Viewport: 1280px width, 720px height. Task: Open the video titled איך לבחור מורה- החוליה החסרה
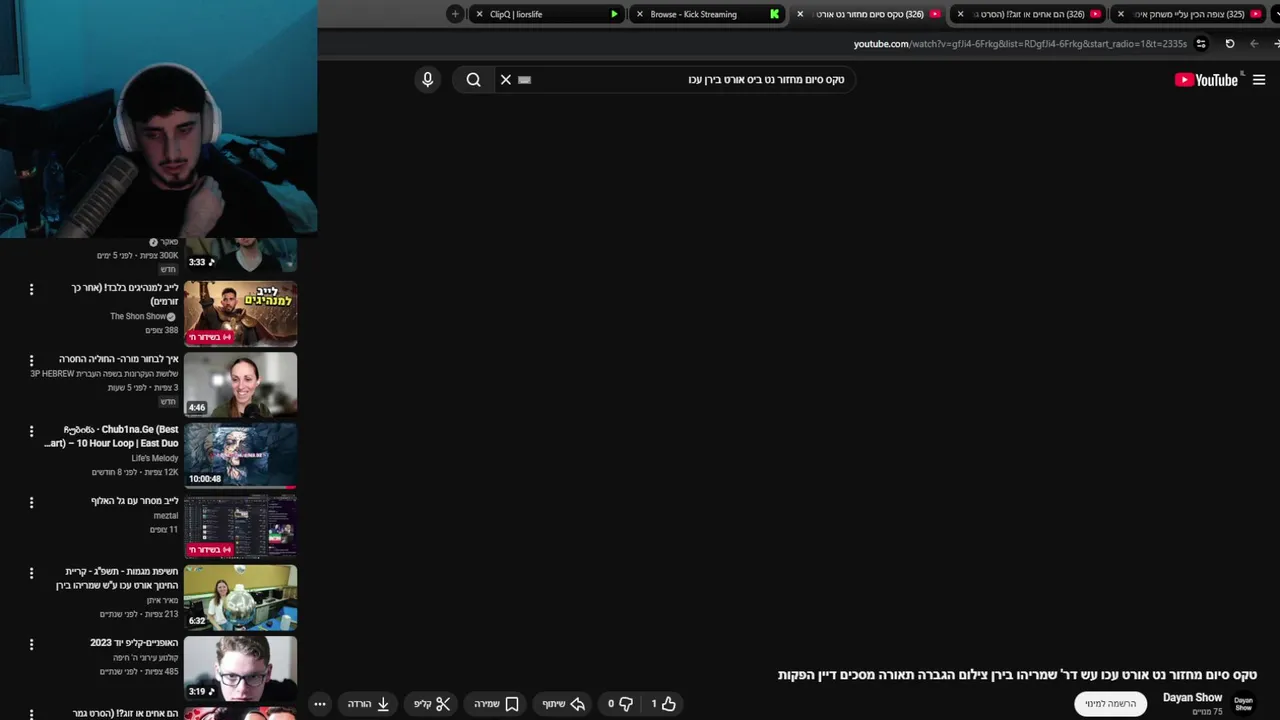tap(118, 359)
